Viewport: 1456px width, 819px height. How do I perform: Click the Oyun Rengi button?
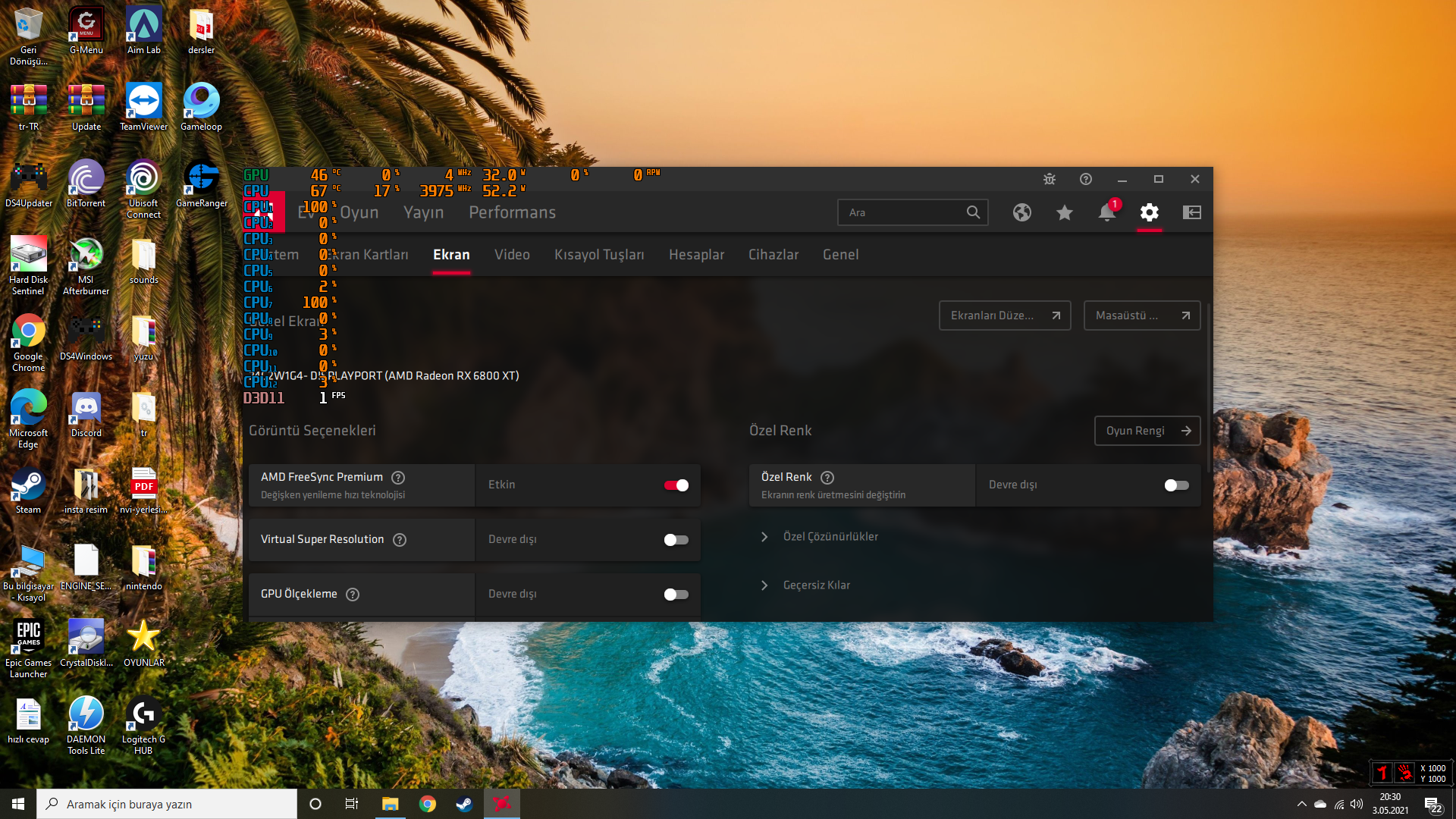tap(1147, 431)
